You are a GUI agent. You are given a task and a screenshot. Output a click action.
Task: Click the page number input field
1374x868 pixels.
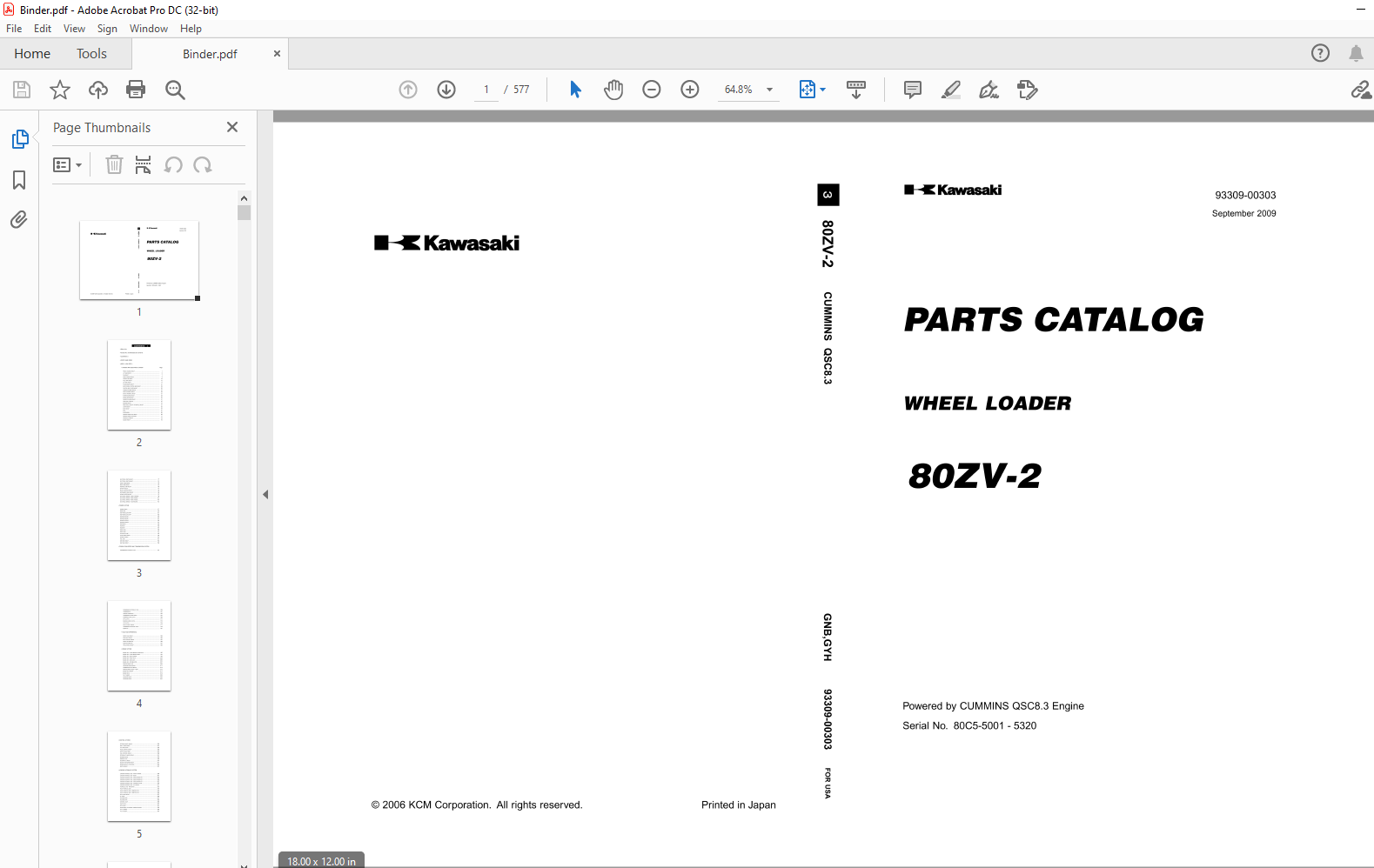tap(486, 90)
